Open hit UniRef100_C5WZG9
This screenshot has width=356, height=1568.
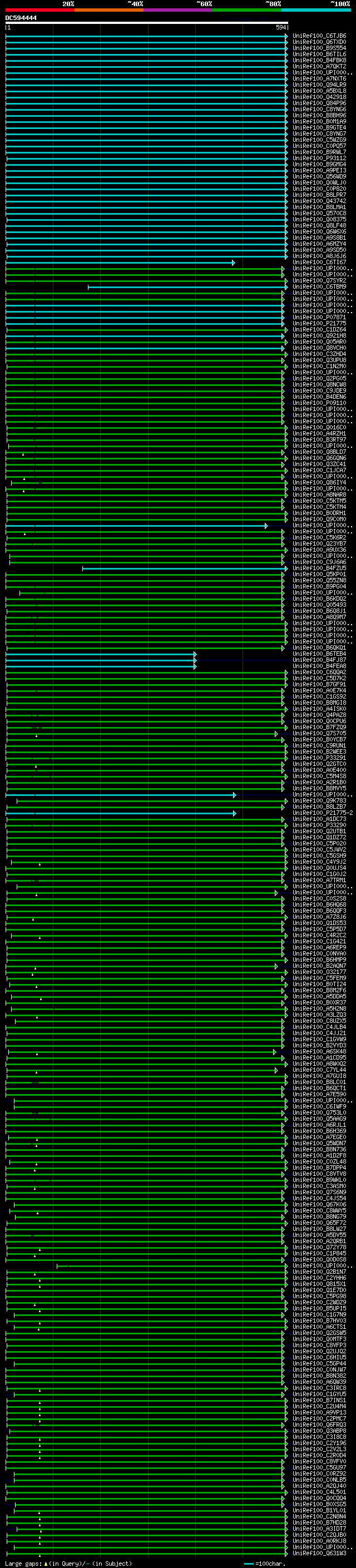pyautogui.click(x=319, y=140)
